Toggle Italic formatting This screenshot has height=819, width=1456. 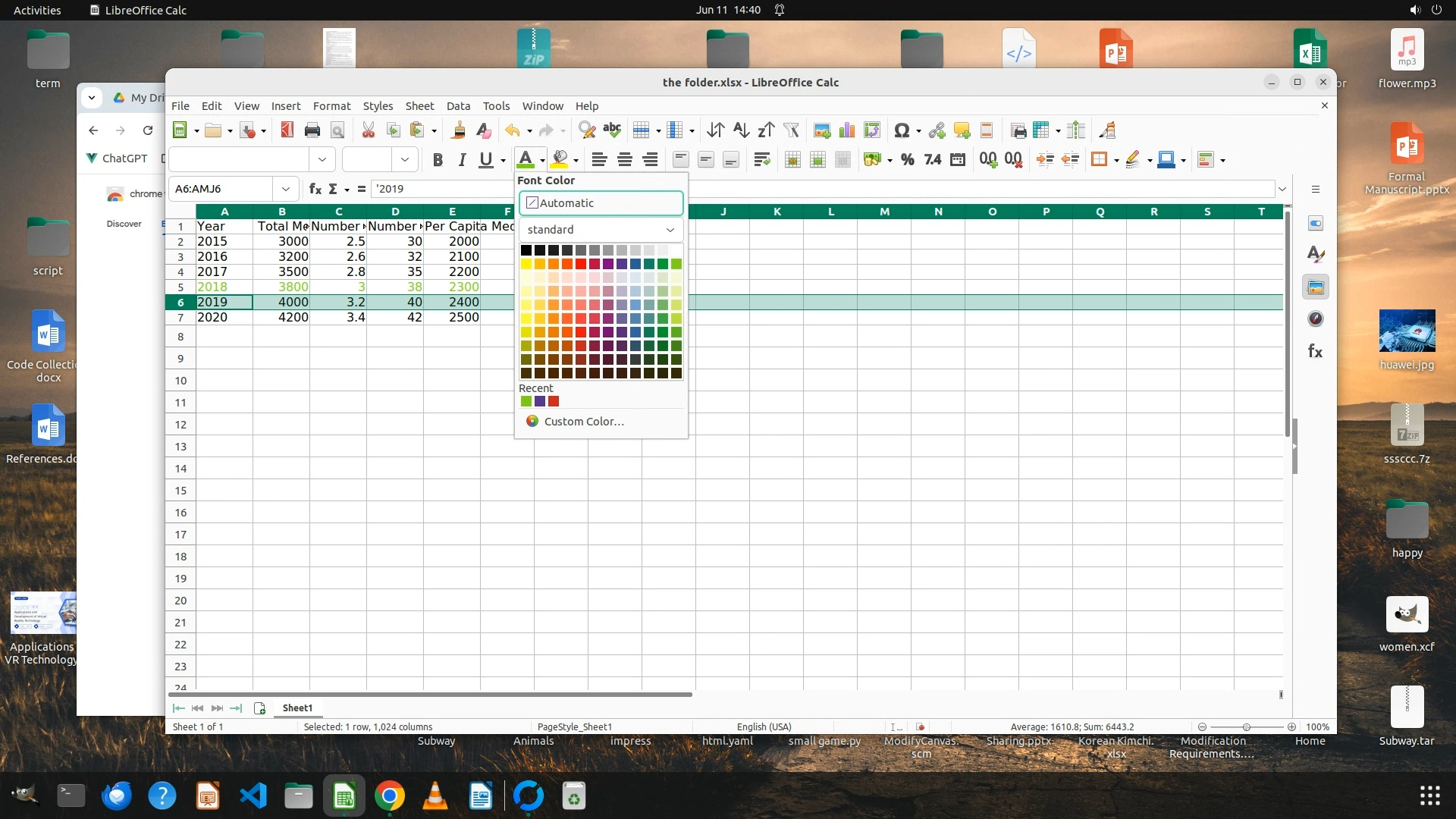(x=462, y=159)
